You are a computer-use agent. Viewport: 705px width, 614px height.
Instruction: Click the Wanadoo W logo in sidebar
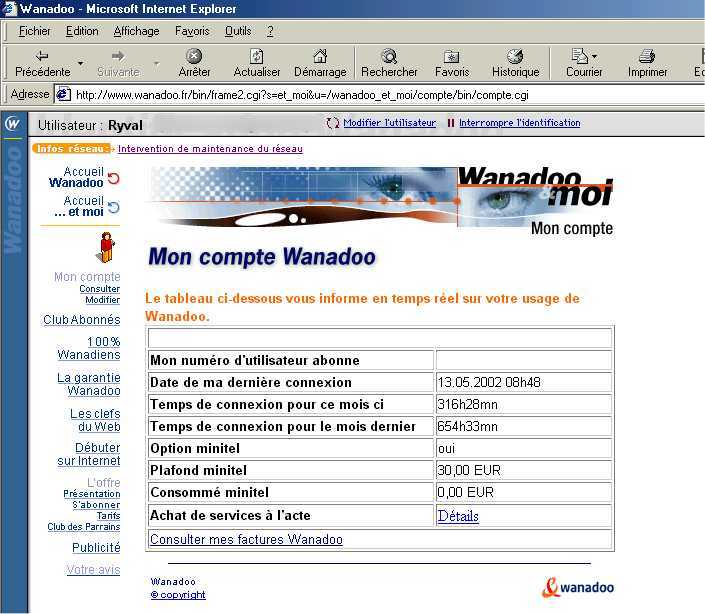[x=13, y=124]
